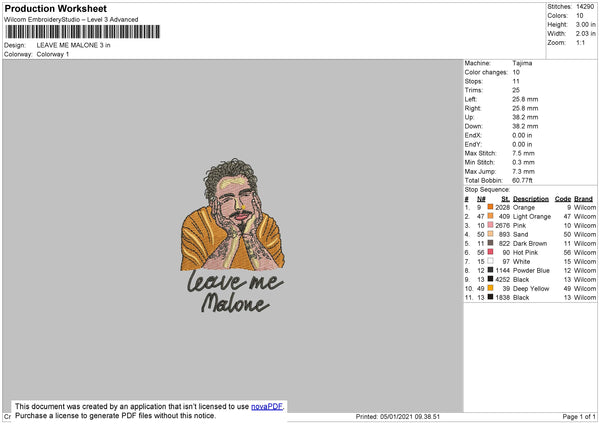600x424 pixels.
Task: Click the 'Color changes:' label
Action: pyautogui.click(x=486, y=72)
